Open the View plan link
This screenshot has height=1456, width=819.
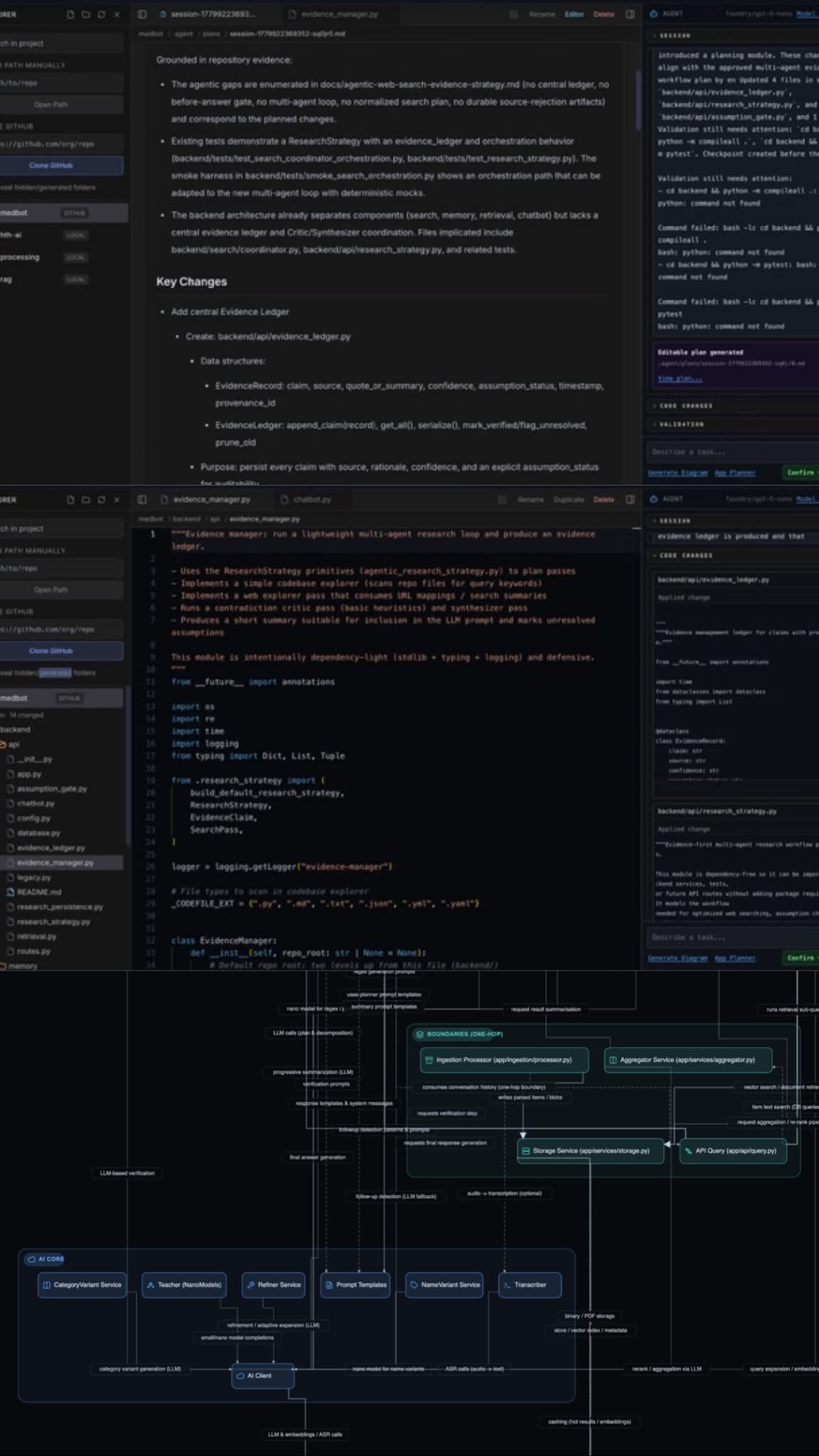coord(679,378)
